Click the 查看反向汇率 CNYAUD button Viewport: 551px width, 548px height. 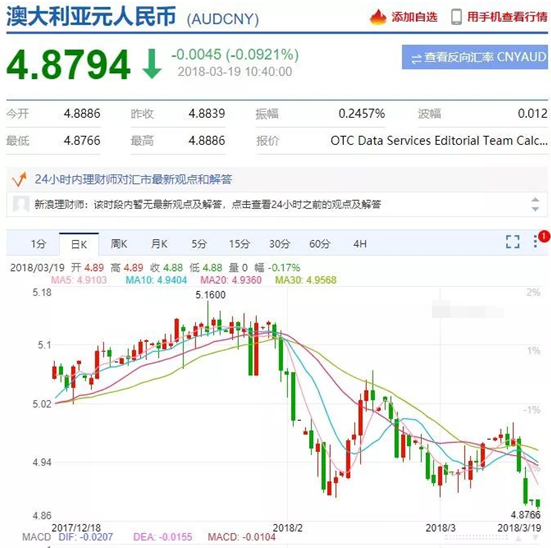point(474,57)
